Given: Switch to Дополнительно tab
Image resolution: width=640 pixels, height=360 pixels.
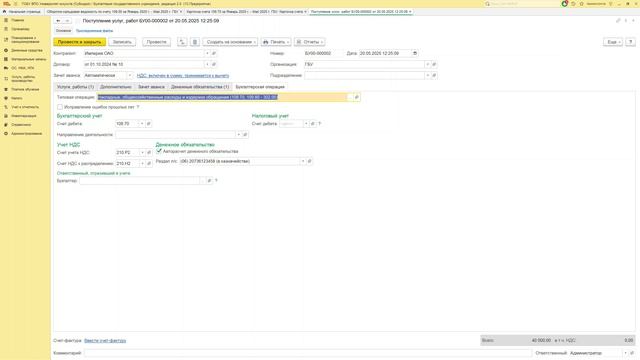Looking at the screenshot, I should point(116,87).
